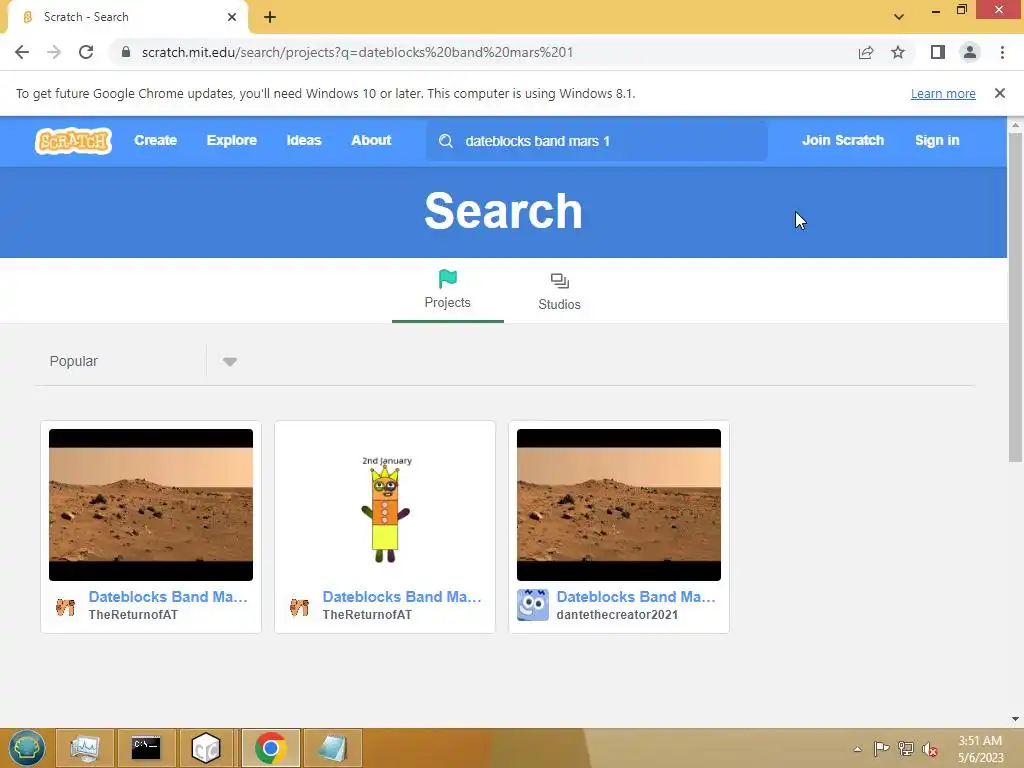Open the command prompt taskbar icon

[x=146, y=748]
